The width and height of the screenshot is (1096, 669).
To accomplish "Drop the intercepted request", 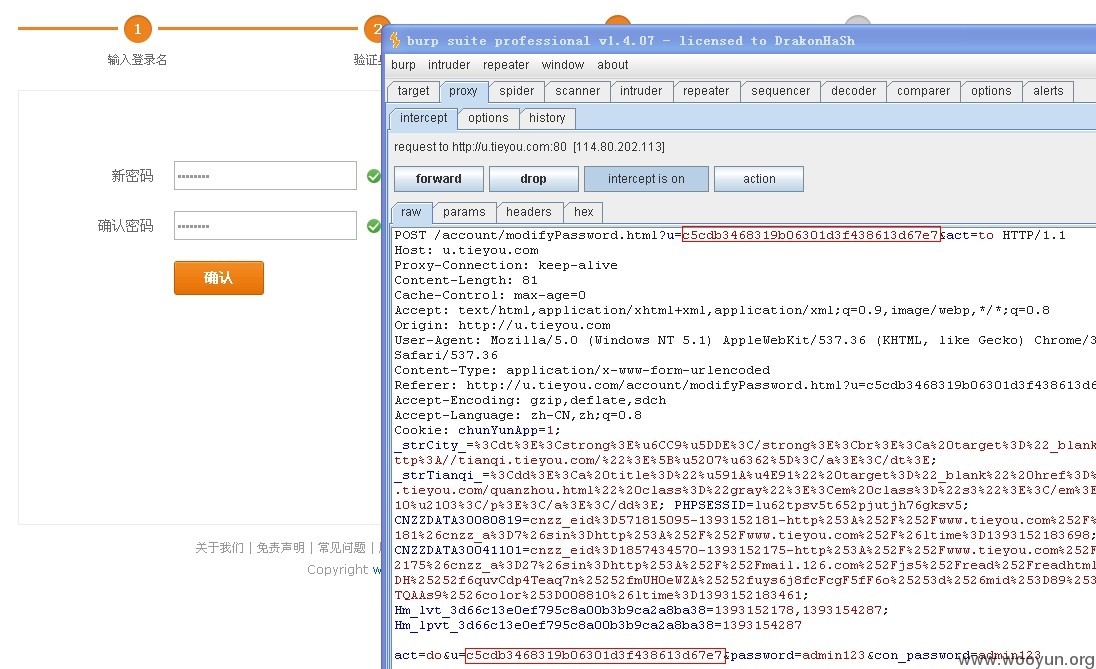I will (533, 179).
